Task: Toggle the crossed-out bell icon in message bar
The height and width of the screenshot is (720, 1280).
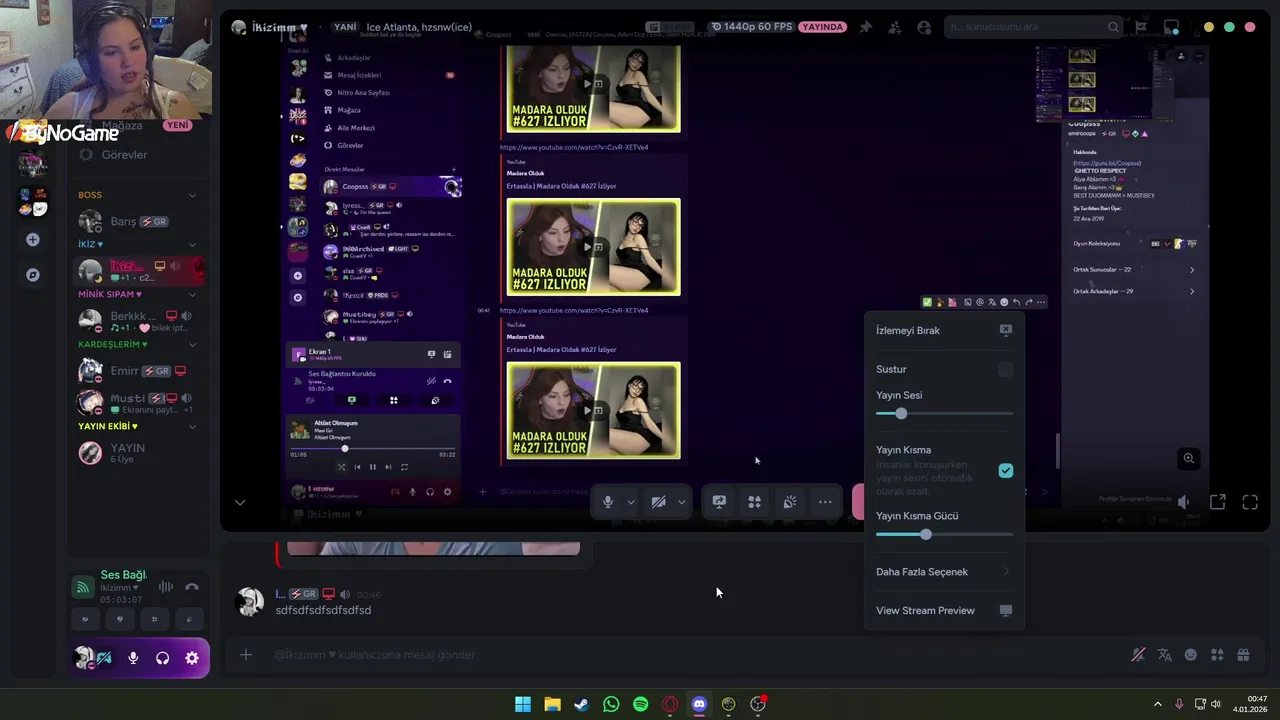Action: pyautogui.click(x=1138, y=655)
